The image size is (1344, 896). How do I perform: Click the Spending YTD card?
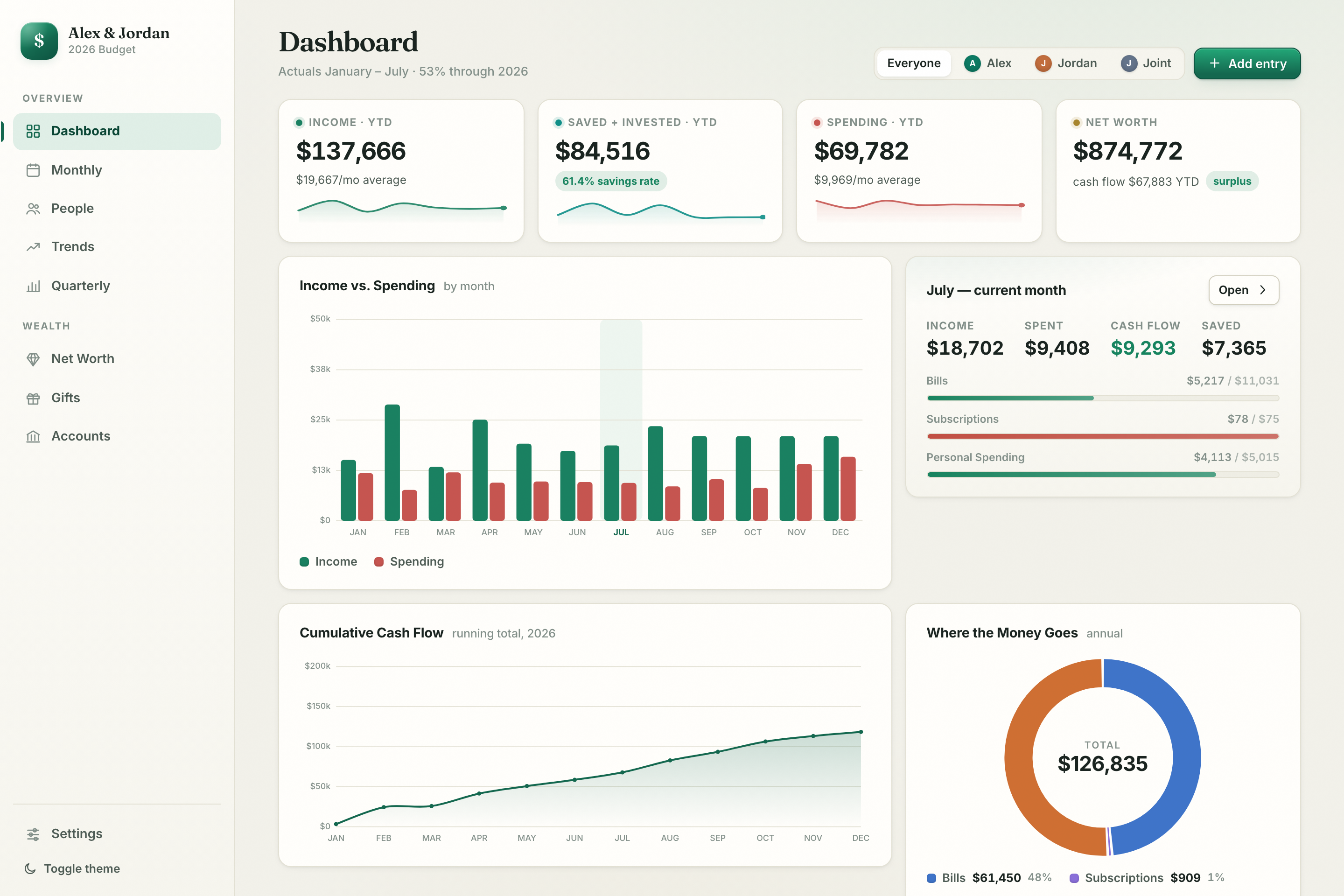(919, 171)
